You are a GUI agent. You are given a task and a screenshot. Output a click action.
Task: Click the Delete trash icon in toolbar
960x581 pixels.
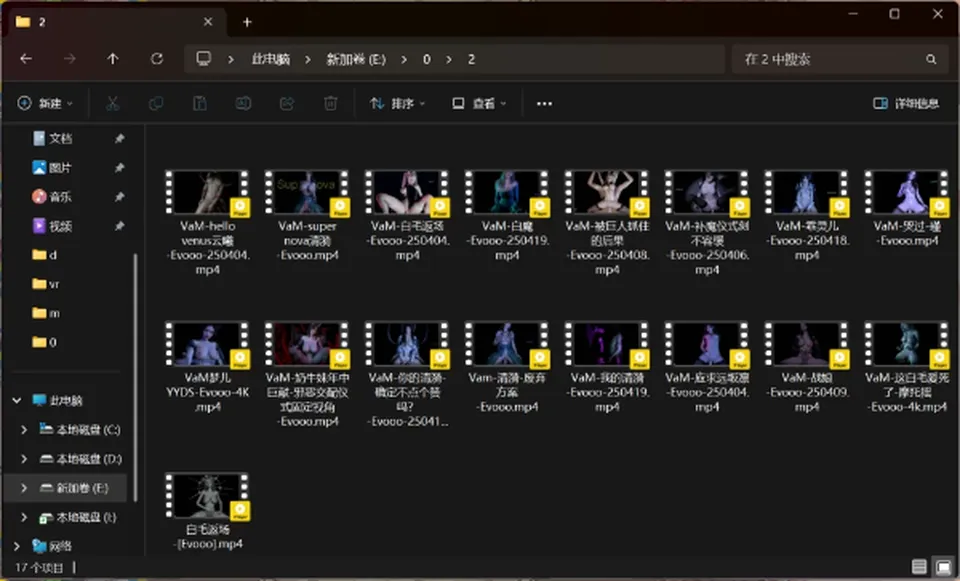pyautogui.click(x=331, y=103)
